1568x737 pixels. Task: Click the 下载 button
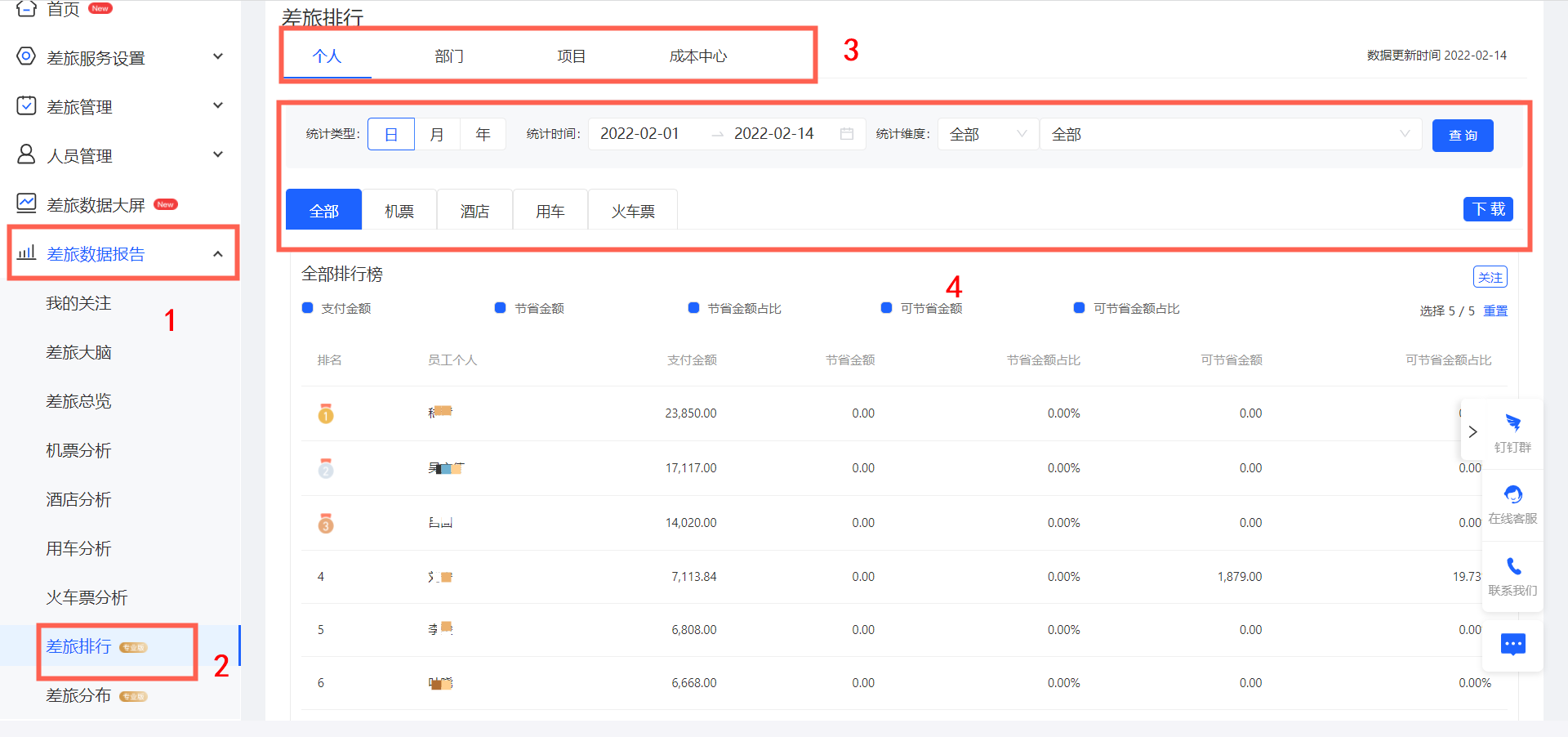(1488, 209)
